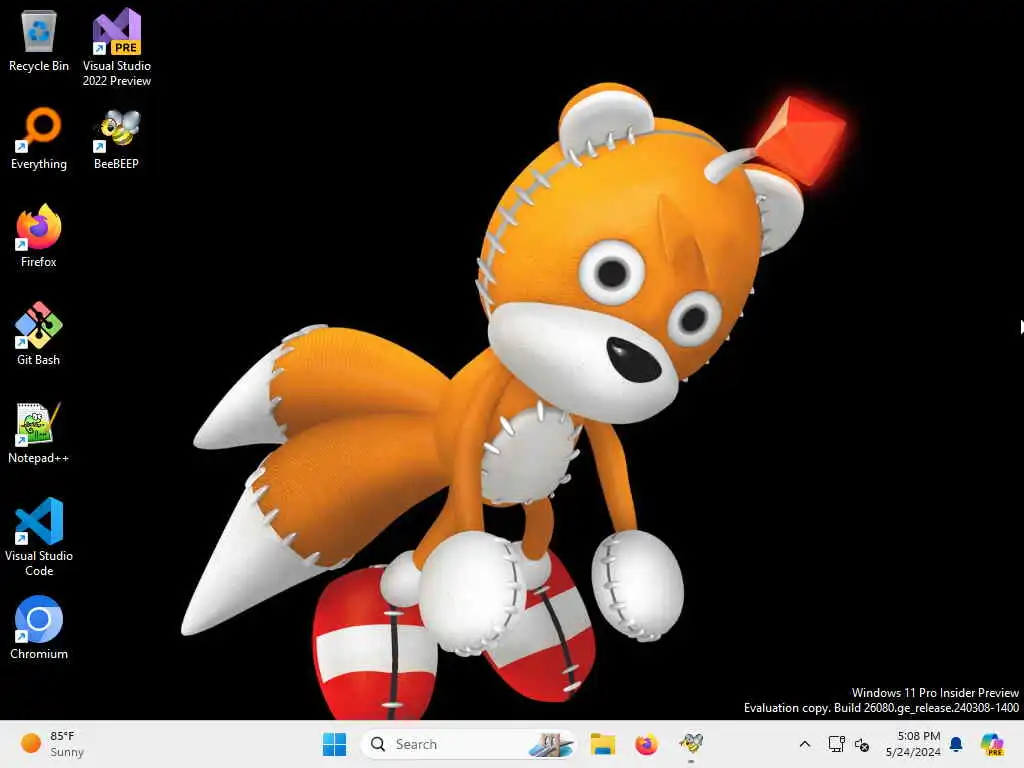Open the muted volume tray icon
The height and width of the screenshot is (768, 1024).
(862, 744)
